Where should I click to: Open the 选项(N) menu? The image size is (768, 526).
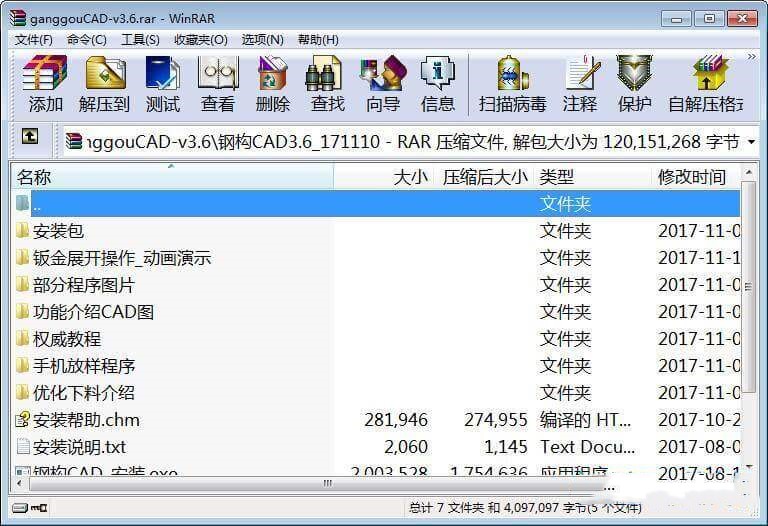point(263,40)
